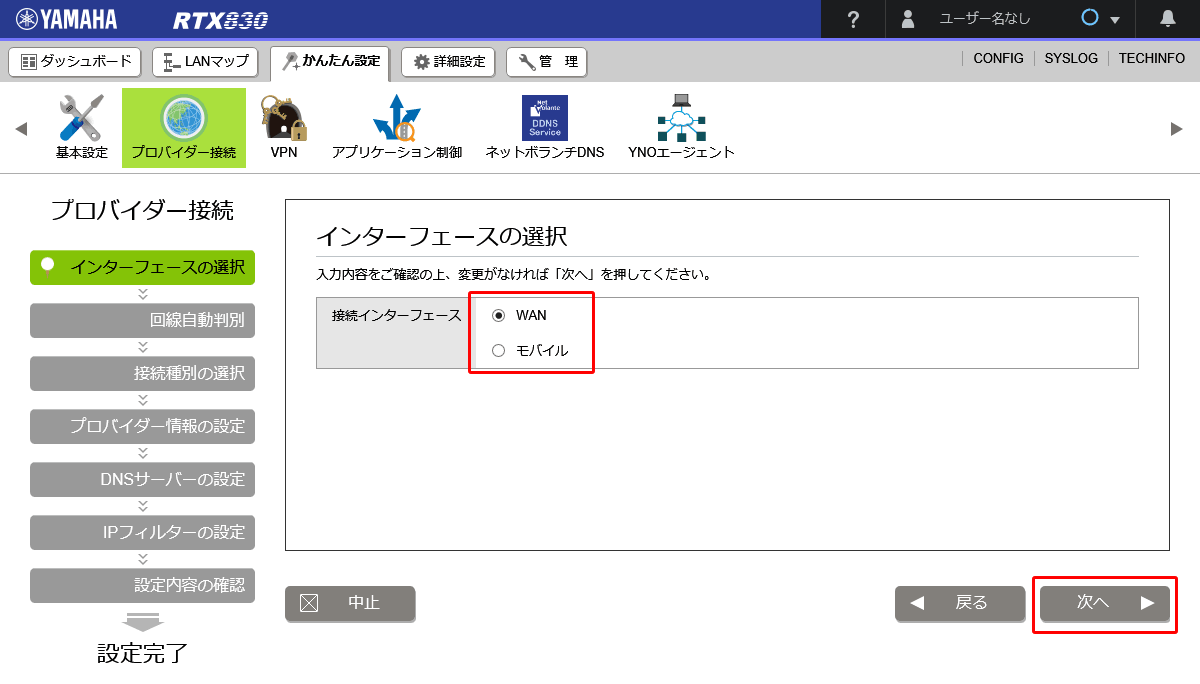Viewport: 1200px width, 684px height.
Task: Click the 中止 cancel button
Action: (350, 603)
